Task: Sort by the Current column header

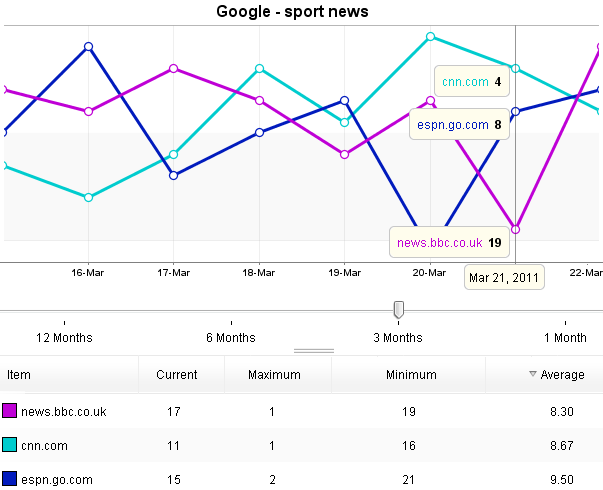Action: (177, 375)
